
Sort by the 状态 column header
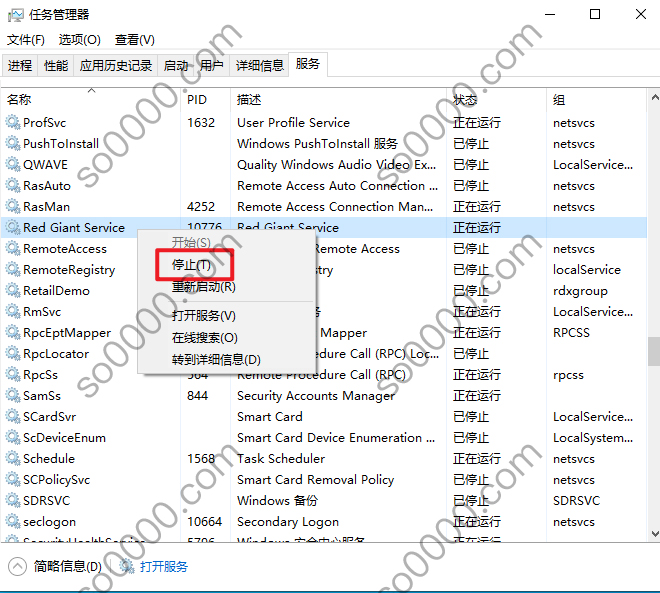click(x=496, y=100)
